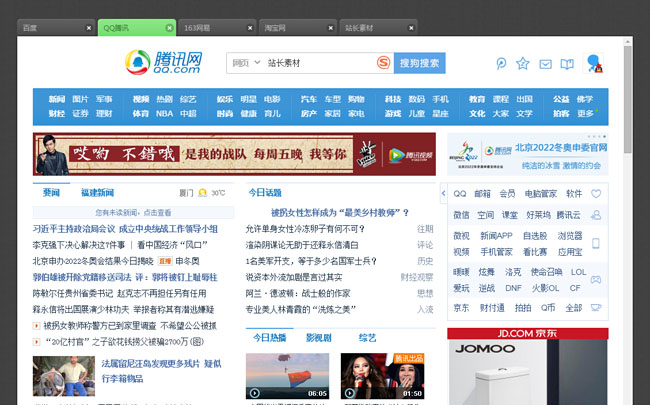Image resolution: width=650 pixels, height=405 pixels.
Task: Click the weather icon next to 30℃
Action: [203, 193]
